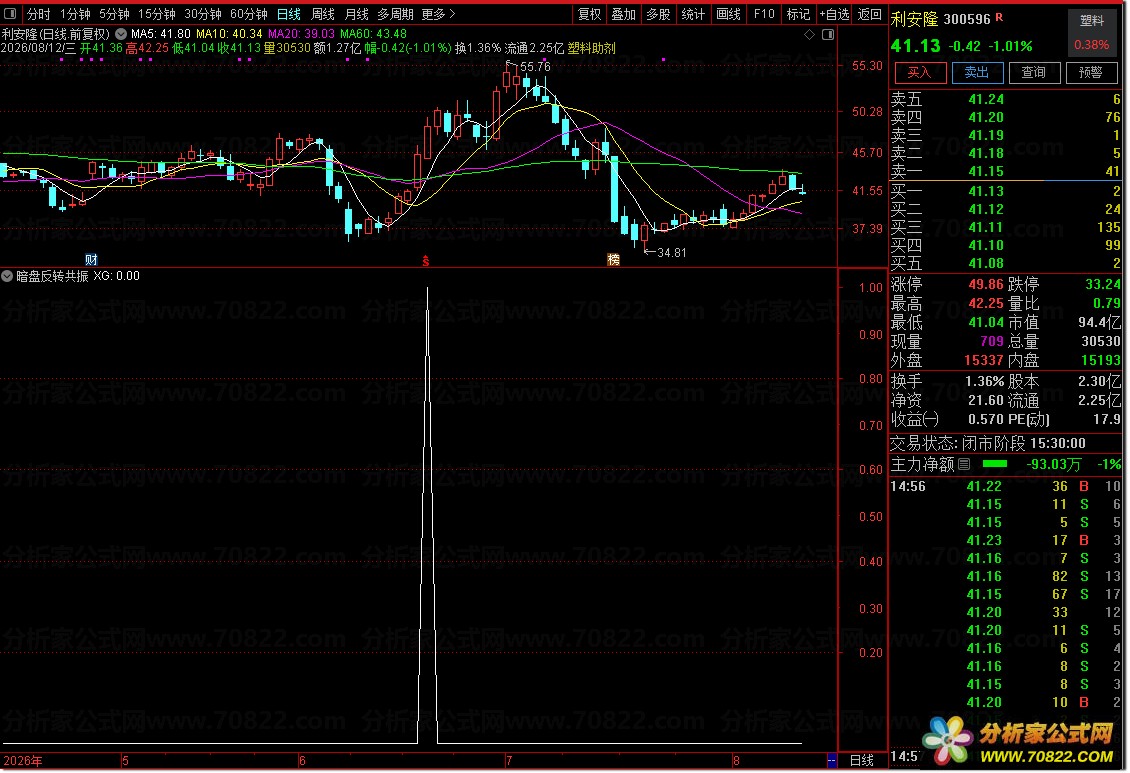Click the month 6 marker on the timeline
1130x773 pixels.
303,761
